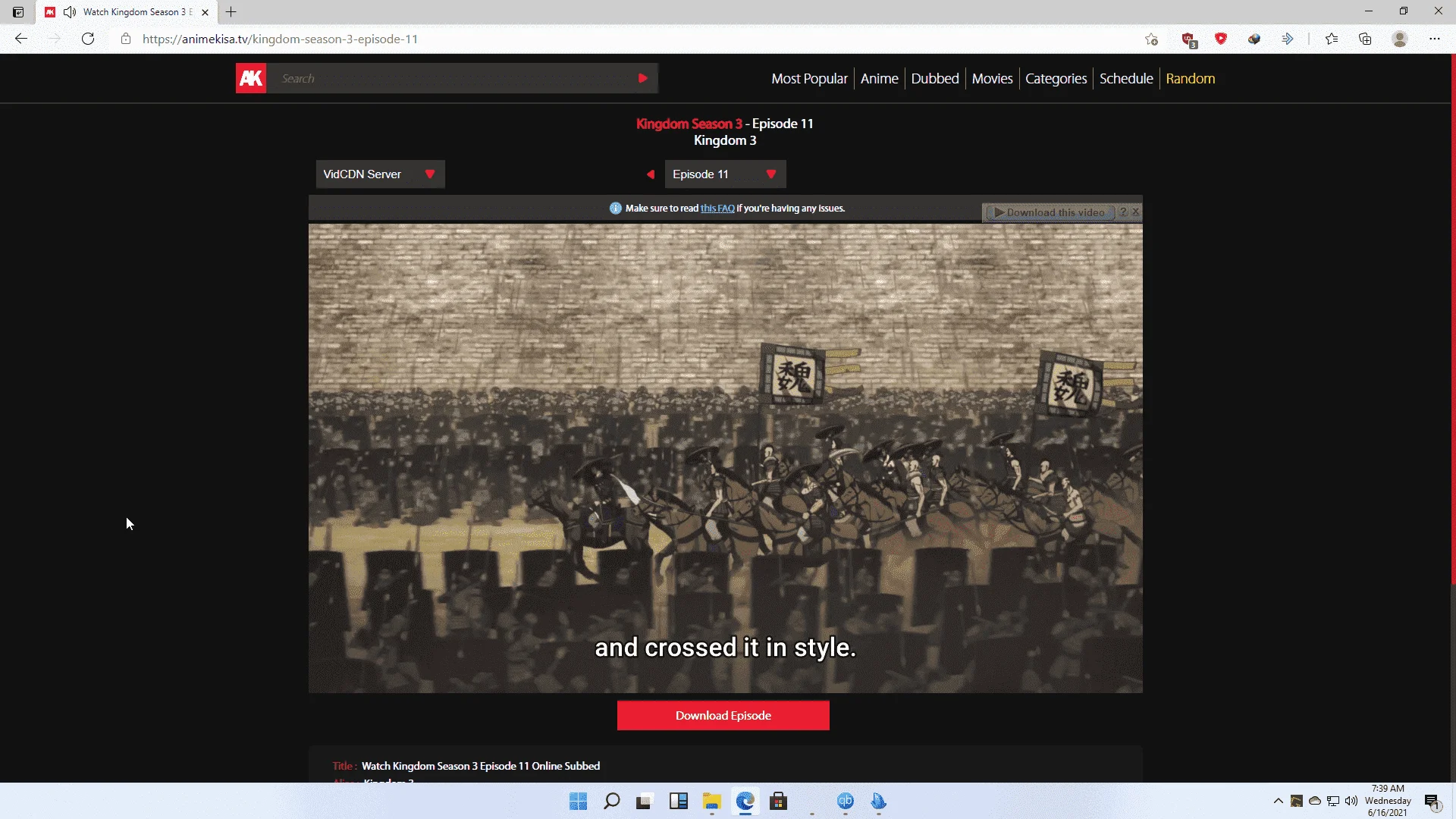Open the extension with the 3 badge
Viewport: 1456px width, 819px height.
1188,39
